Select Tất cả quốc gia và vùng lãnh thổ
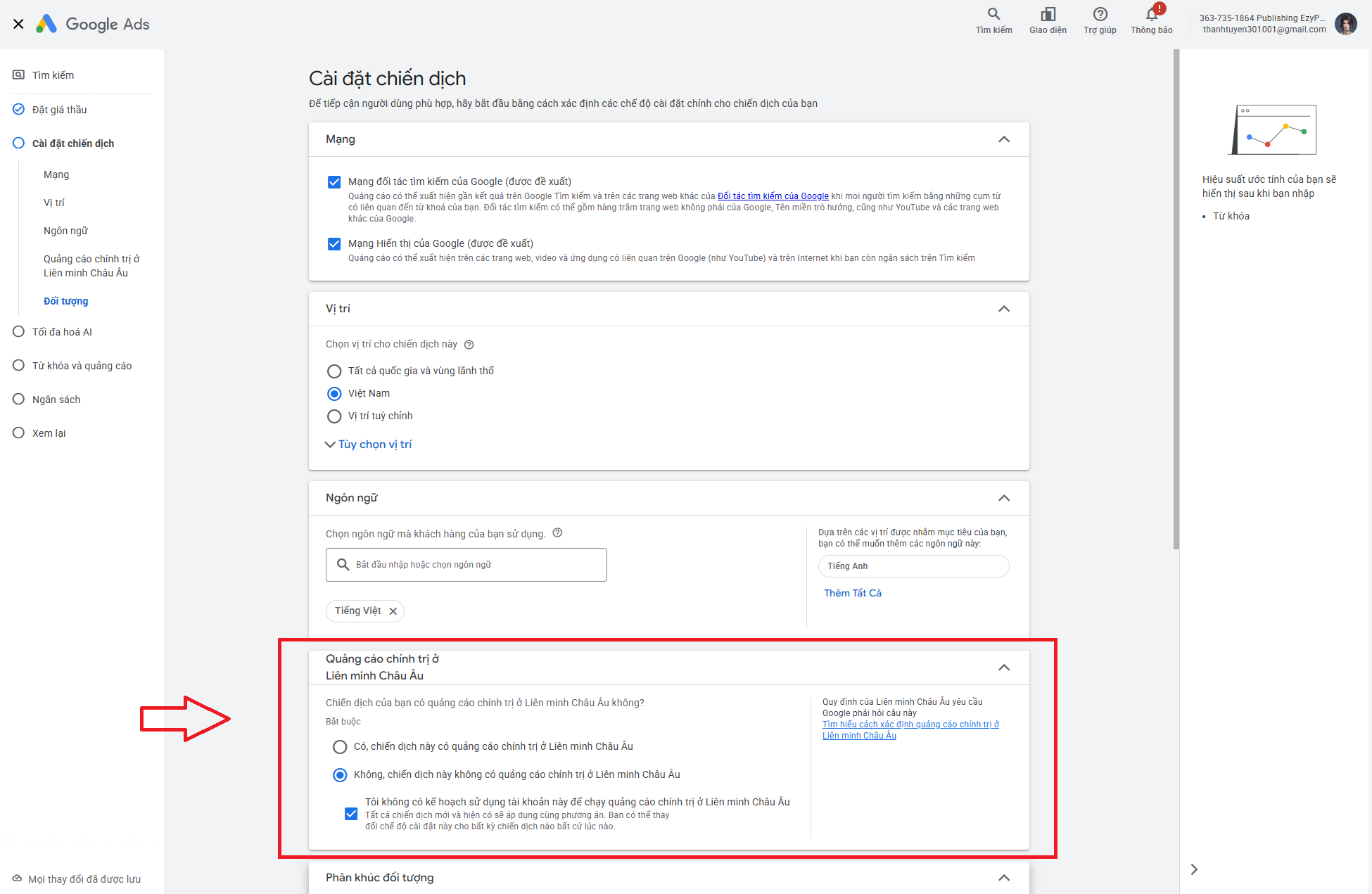Screen dimensions: 1372x894 (334, 371)
